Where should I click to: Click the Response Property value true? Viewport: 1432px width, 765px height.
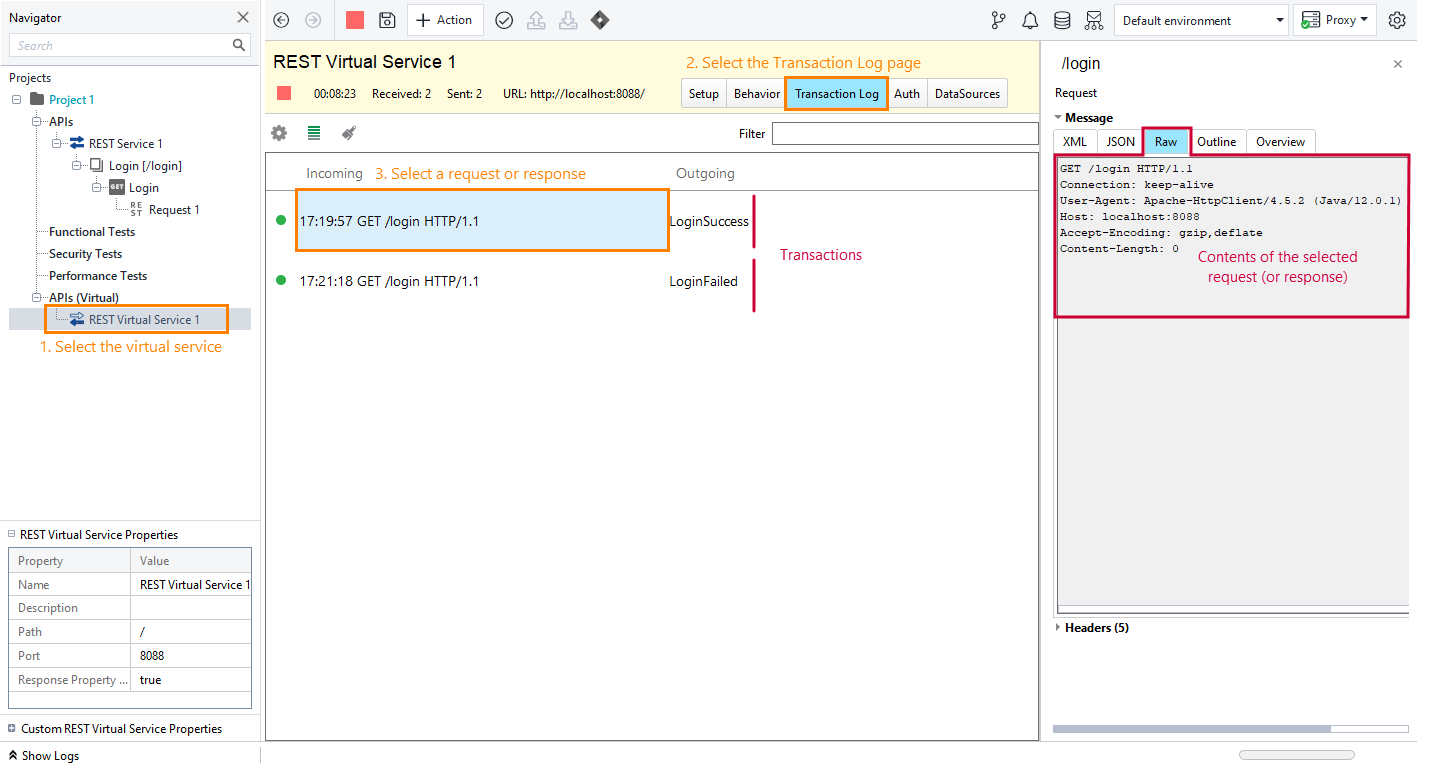[191, 680]
